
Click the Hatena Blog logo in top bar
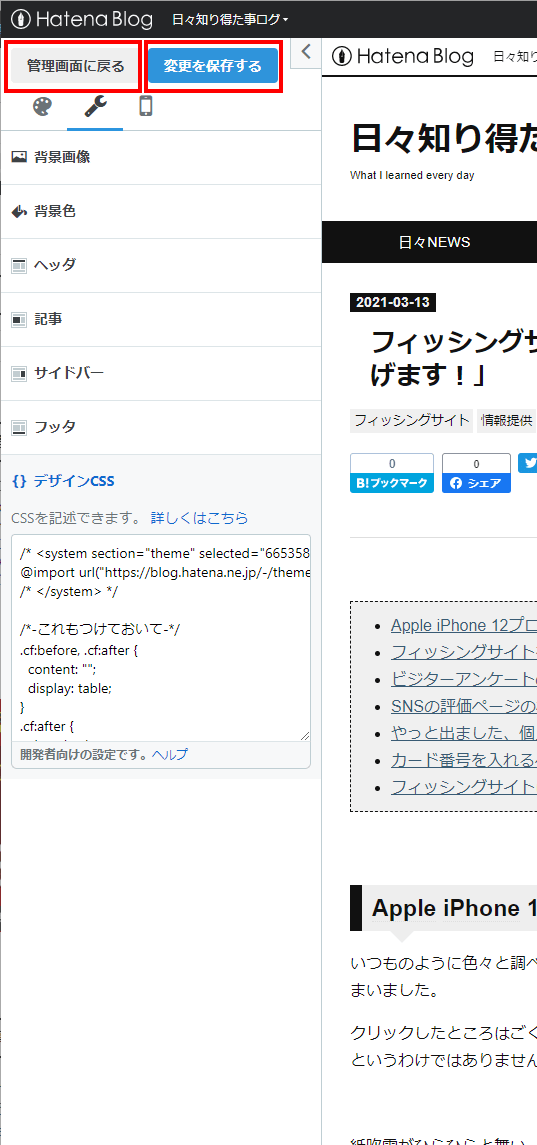coord(82,19)
